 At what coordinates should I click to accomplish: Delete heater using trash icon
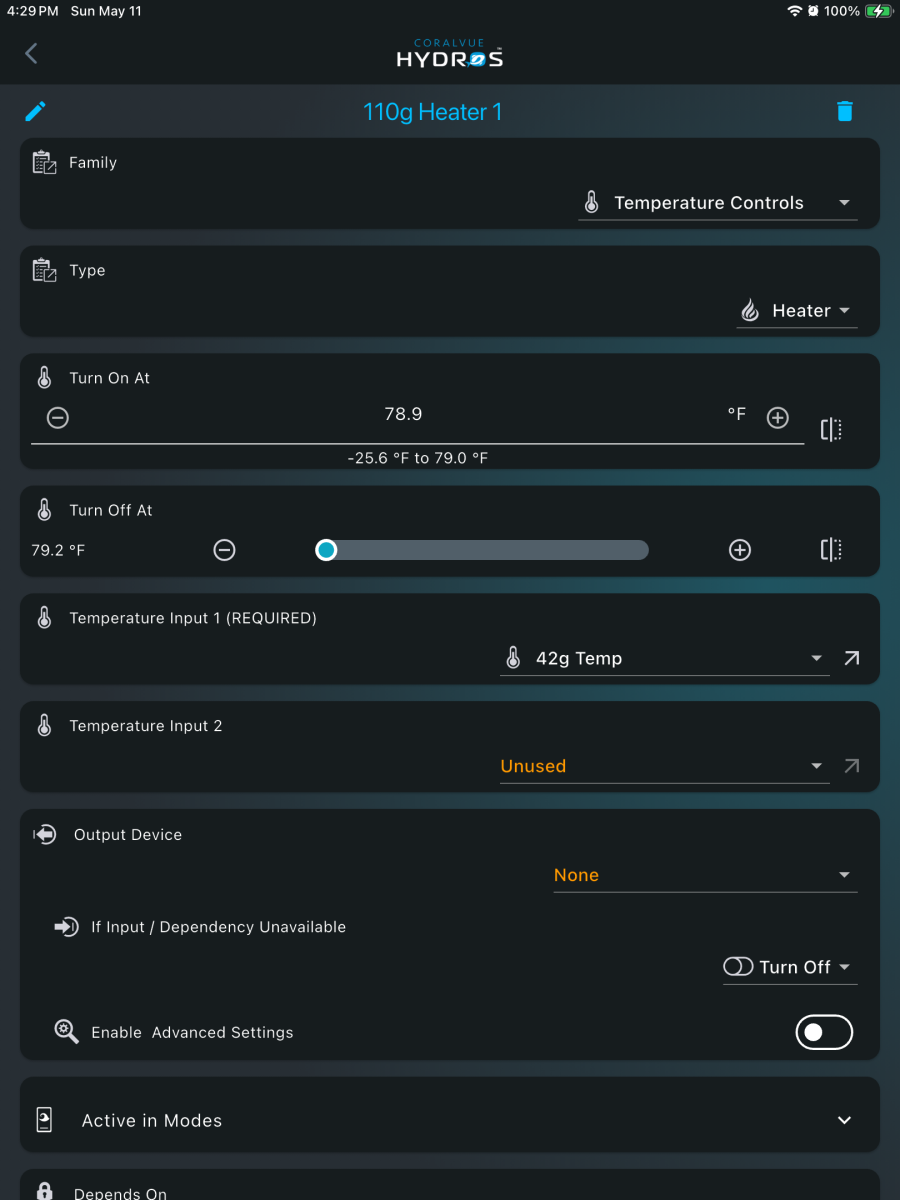tap(845, 111)
